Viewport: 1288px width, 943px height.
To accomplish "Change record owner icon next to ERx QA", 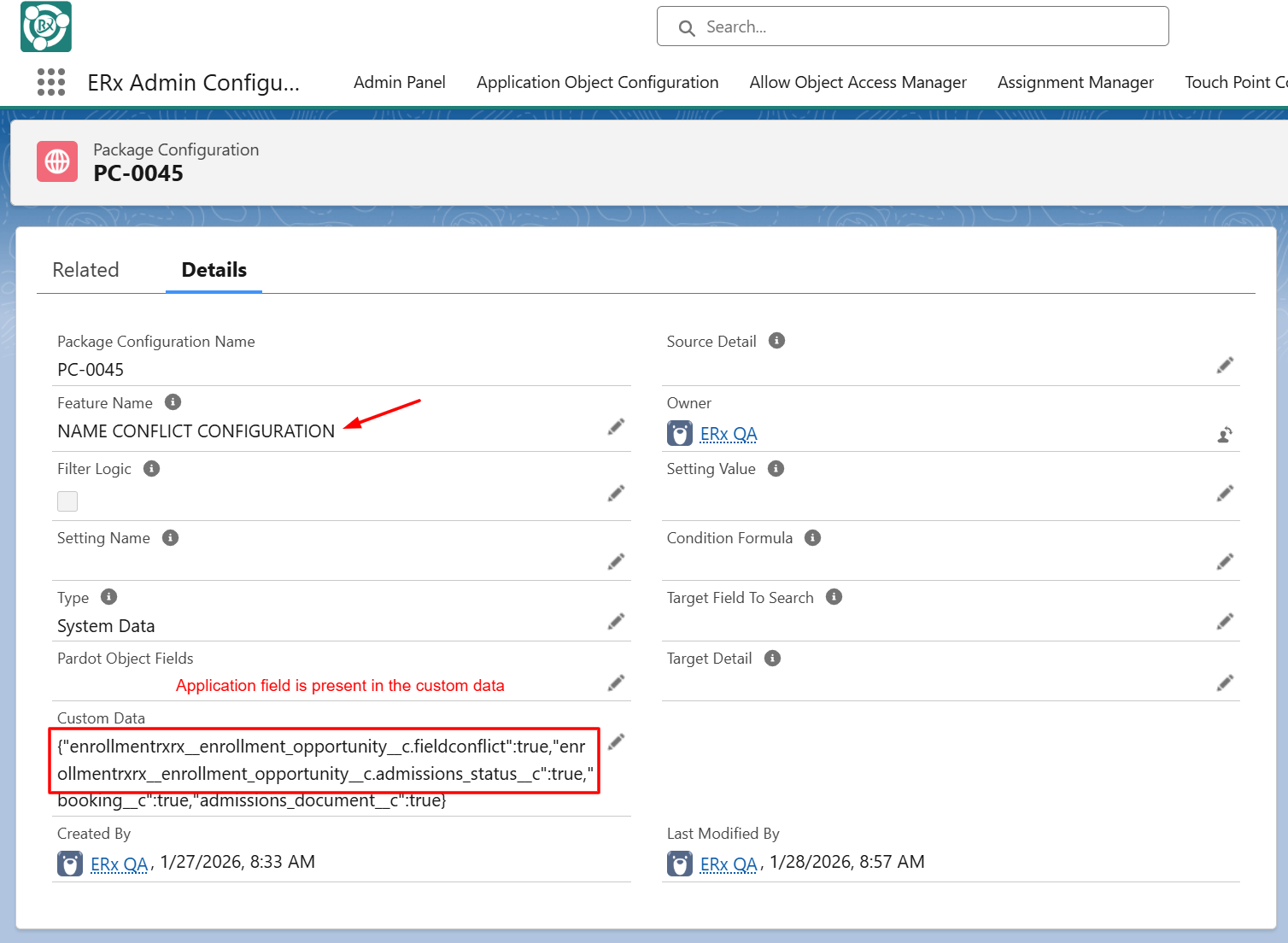I will tap(1225, 435).
